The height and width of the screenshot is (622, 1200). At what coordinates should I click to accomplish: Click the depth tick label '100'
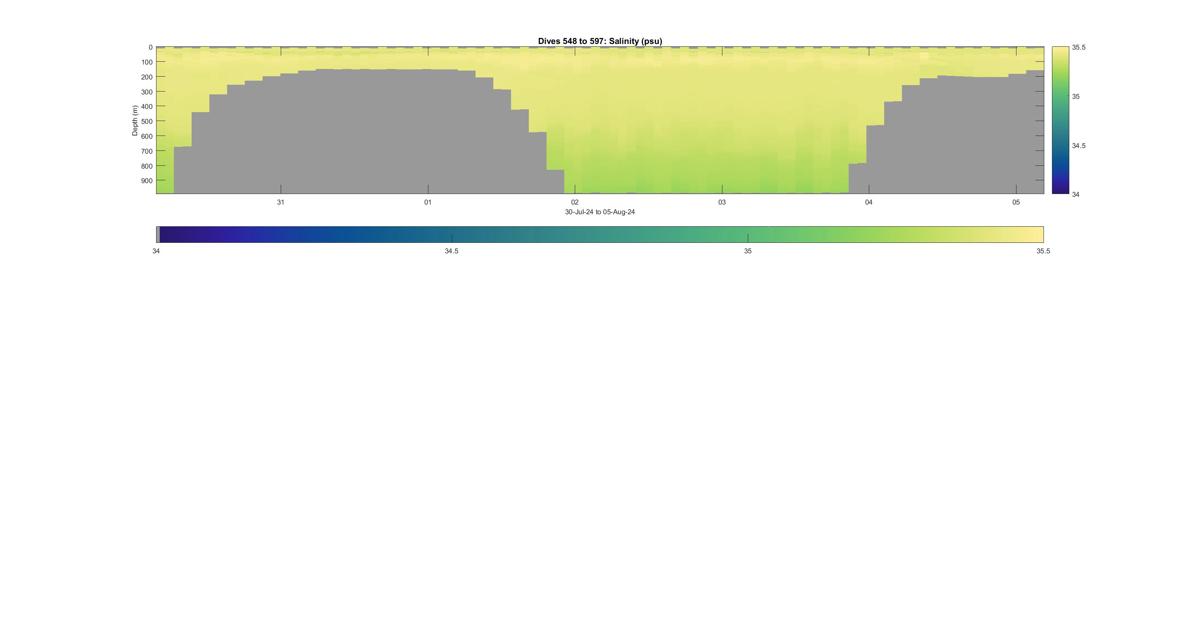tap(146, 62)
